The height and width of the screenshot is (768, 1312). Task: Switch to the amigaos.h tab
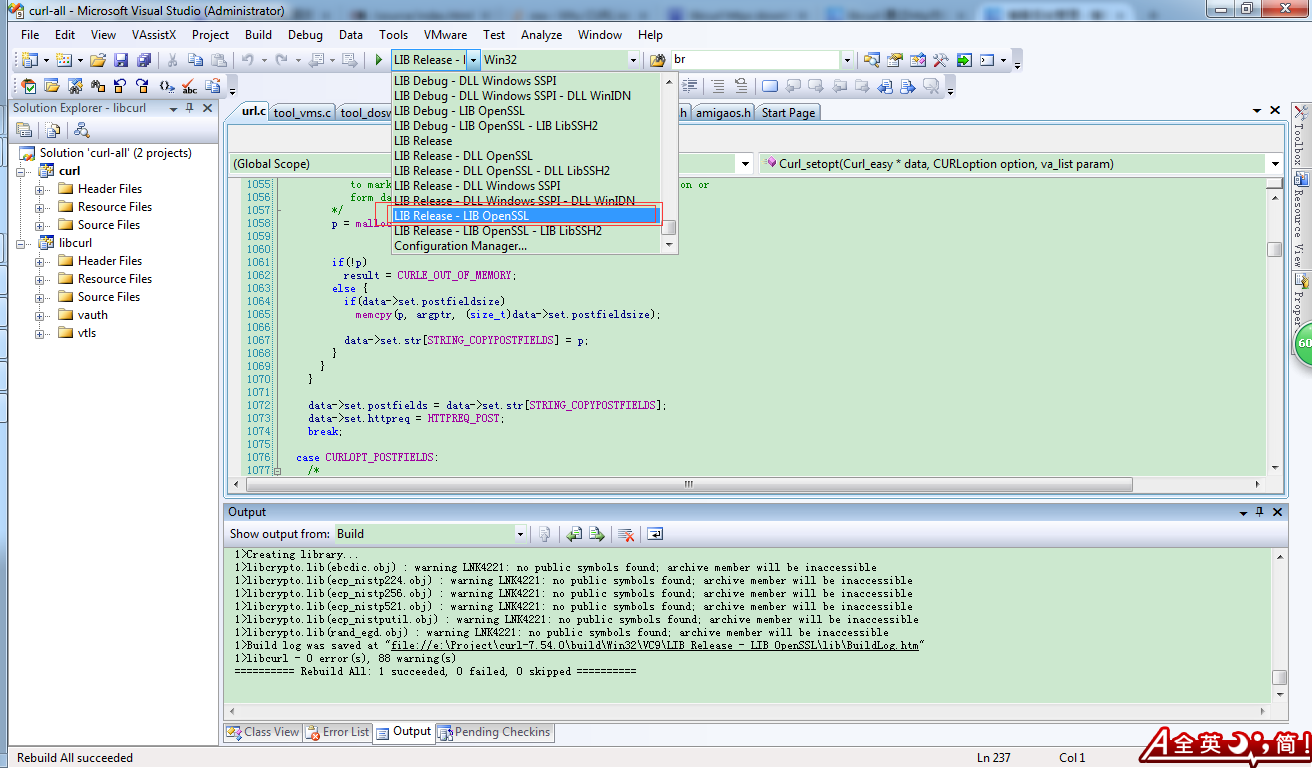point(723,113)
